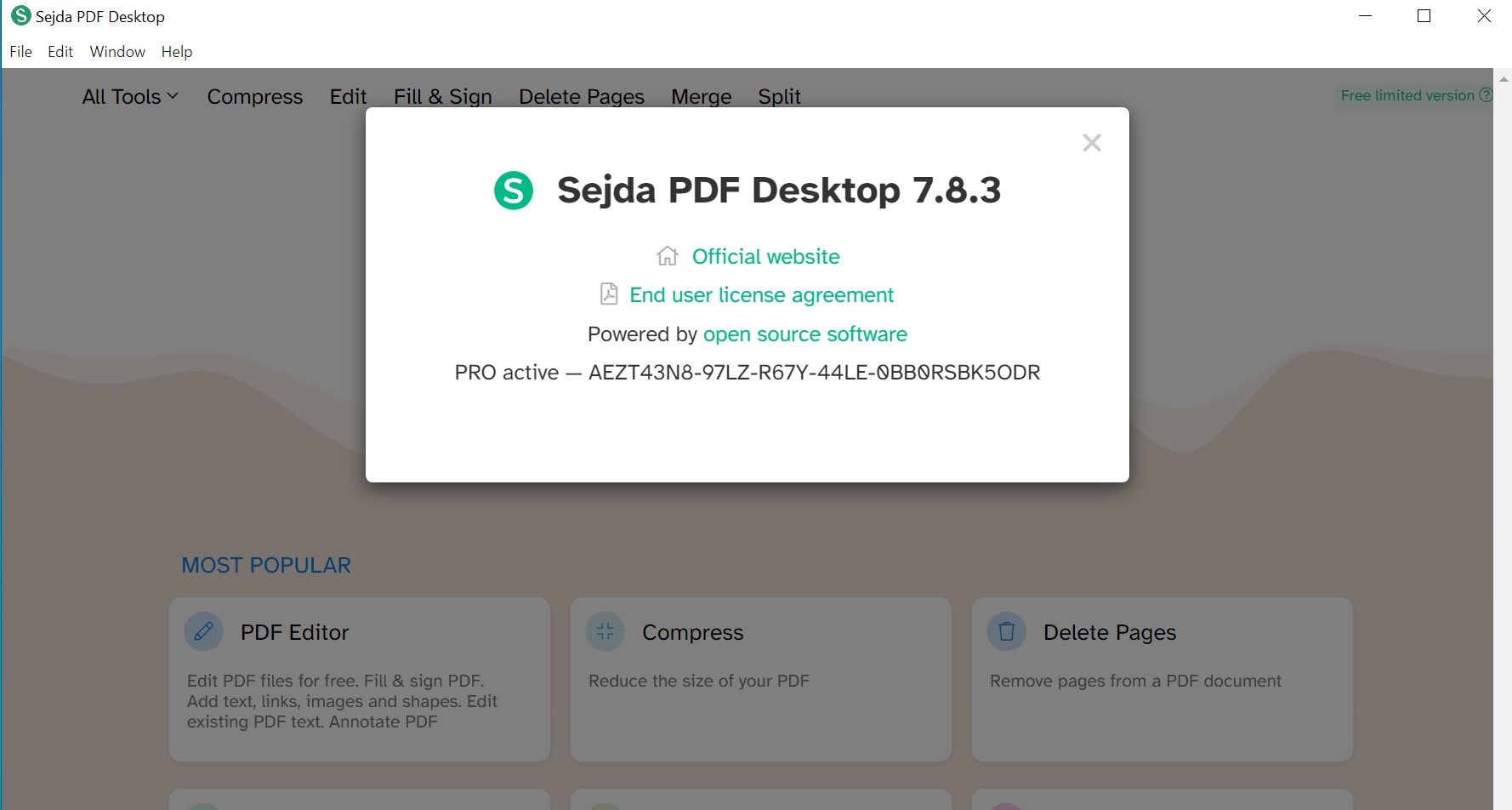Close the About dialog with the X
Viewport: 1512px width, 810px height.
point(1092,143)
